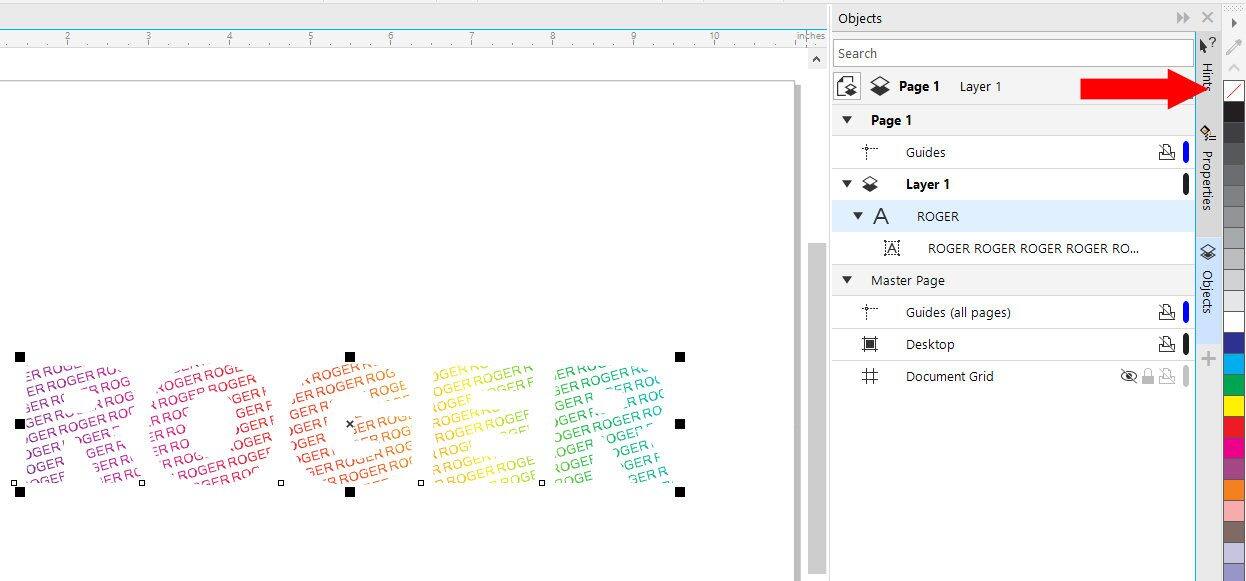The width and height of the screenshot is (1246, 581).
Task: Click the Layer 1 layers icon
Action: coord(868,184)
